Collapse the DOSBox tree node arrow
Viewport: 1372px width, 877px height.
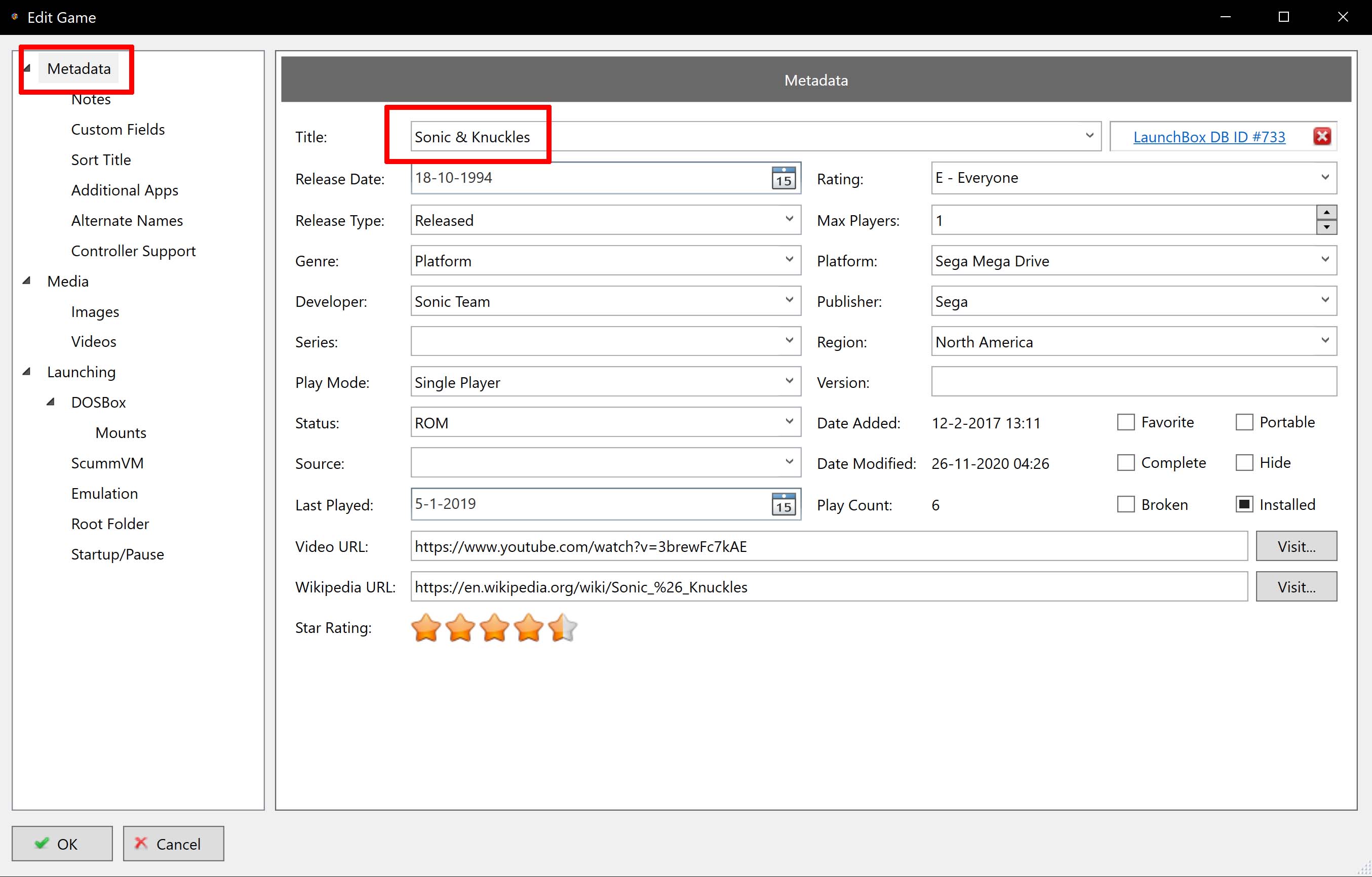(51, 402)
